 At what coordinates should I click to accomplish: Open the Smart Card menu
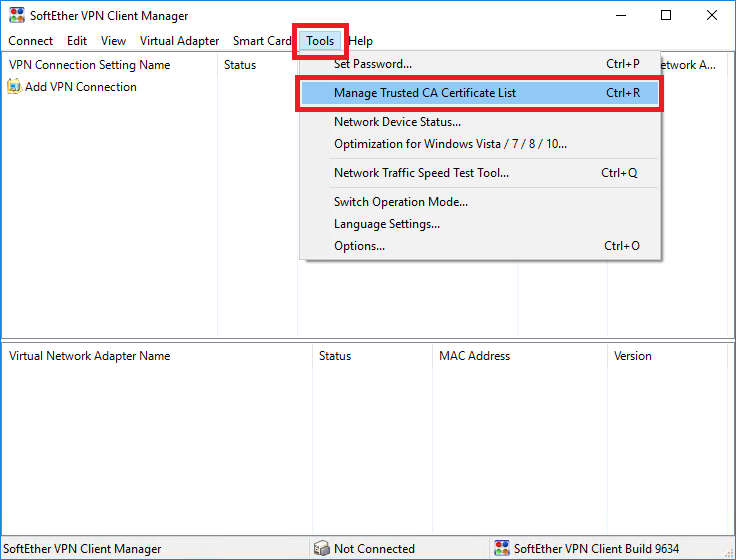coord(262,41)
